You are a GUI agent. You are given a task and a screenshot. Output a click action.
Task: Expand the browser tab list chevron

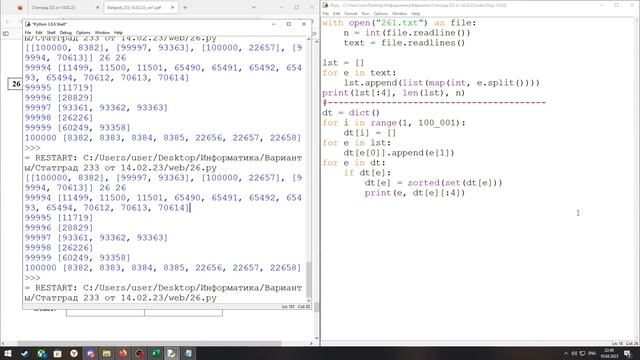pos(253,7)
